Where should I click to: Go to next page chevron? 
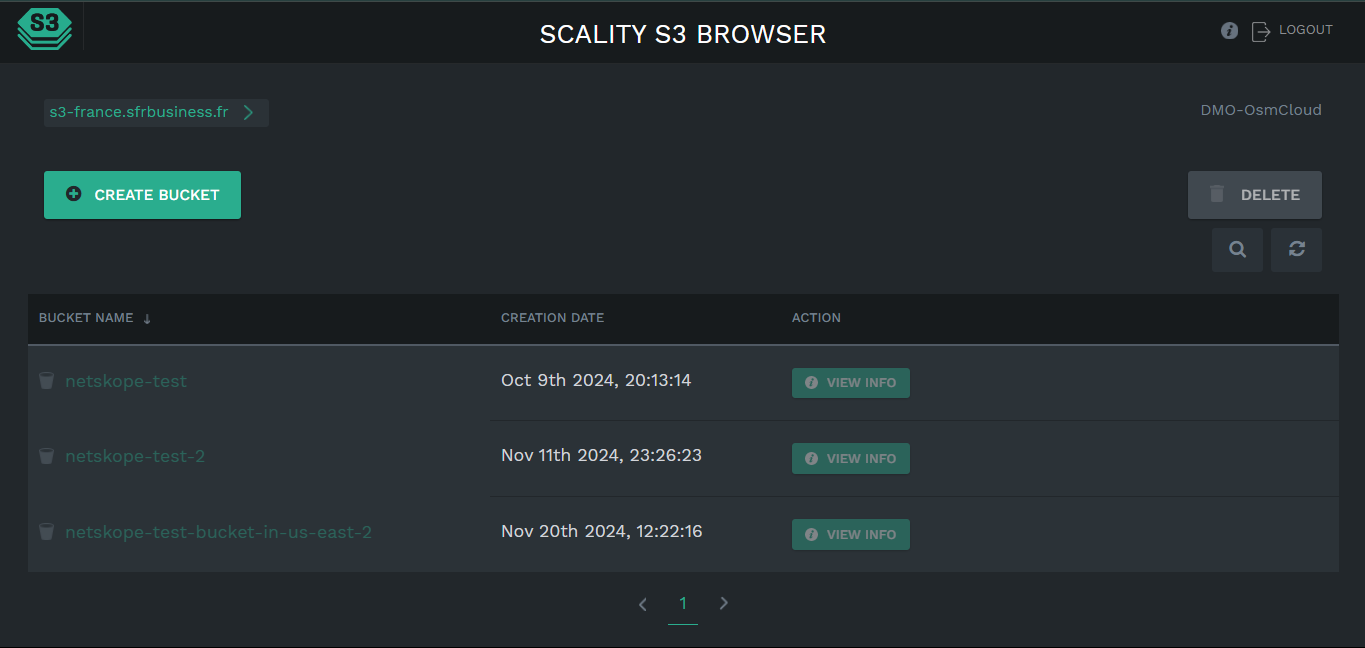724,603
